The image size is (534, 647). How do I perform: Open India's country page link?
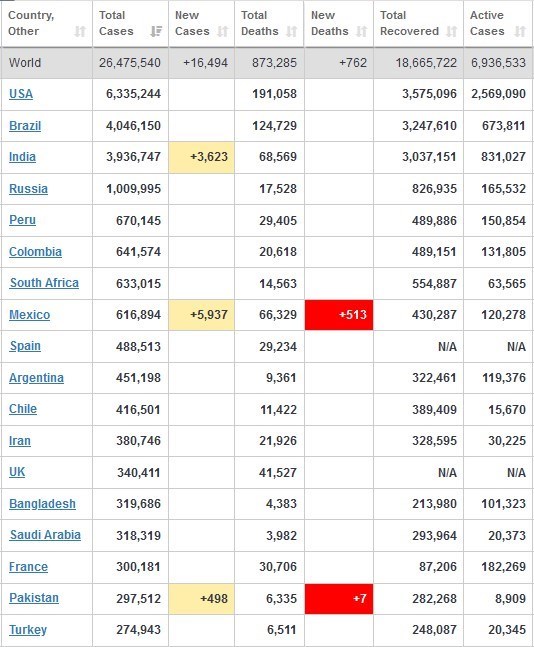(x=22, y=157)
